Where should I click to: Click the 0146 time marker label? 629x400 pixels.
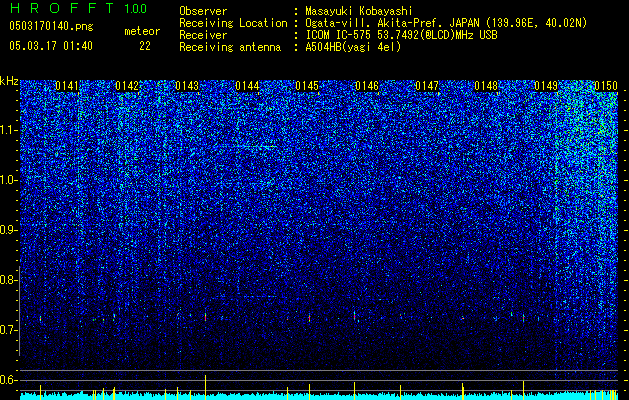[x=367, y=86]
